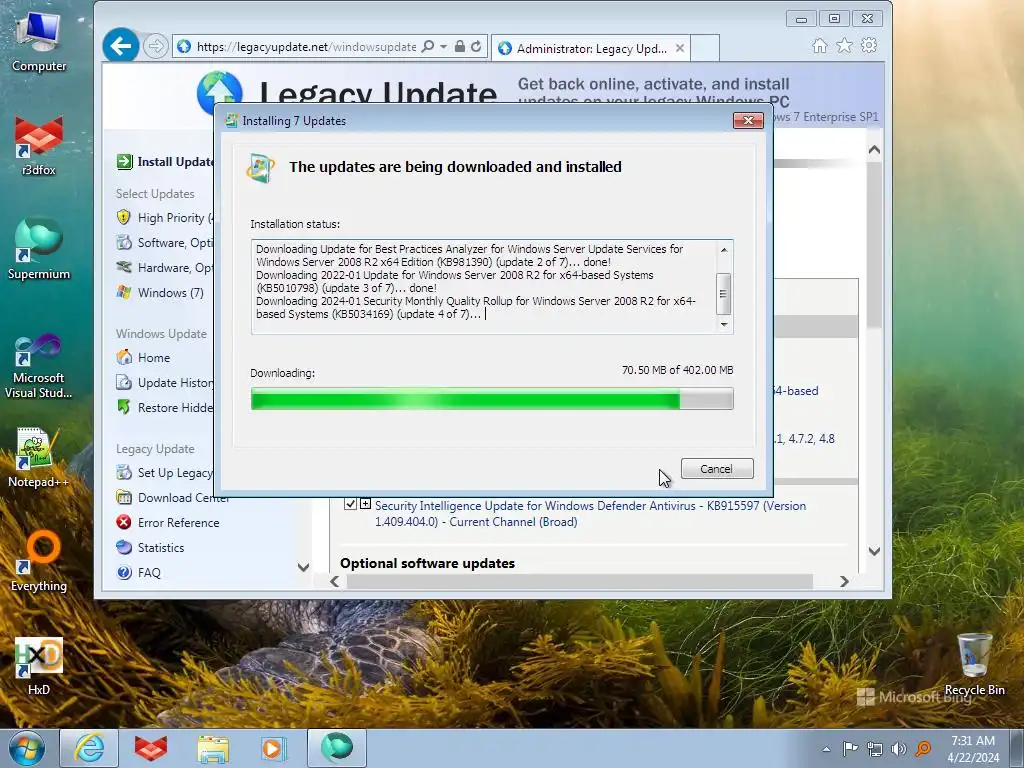
Task: Click the page scroll-down chevron
Action: [x=874, y=551]
